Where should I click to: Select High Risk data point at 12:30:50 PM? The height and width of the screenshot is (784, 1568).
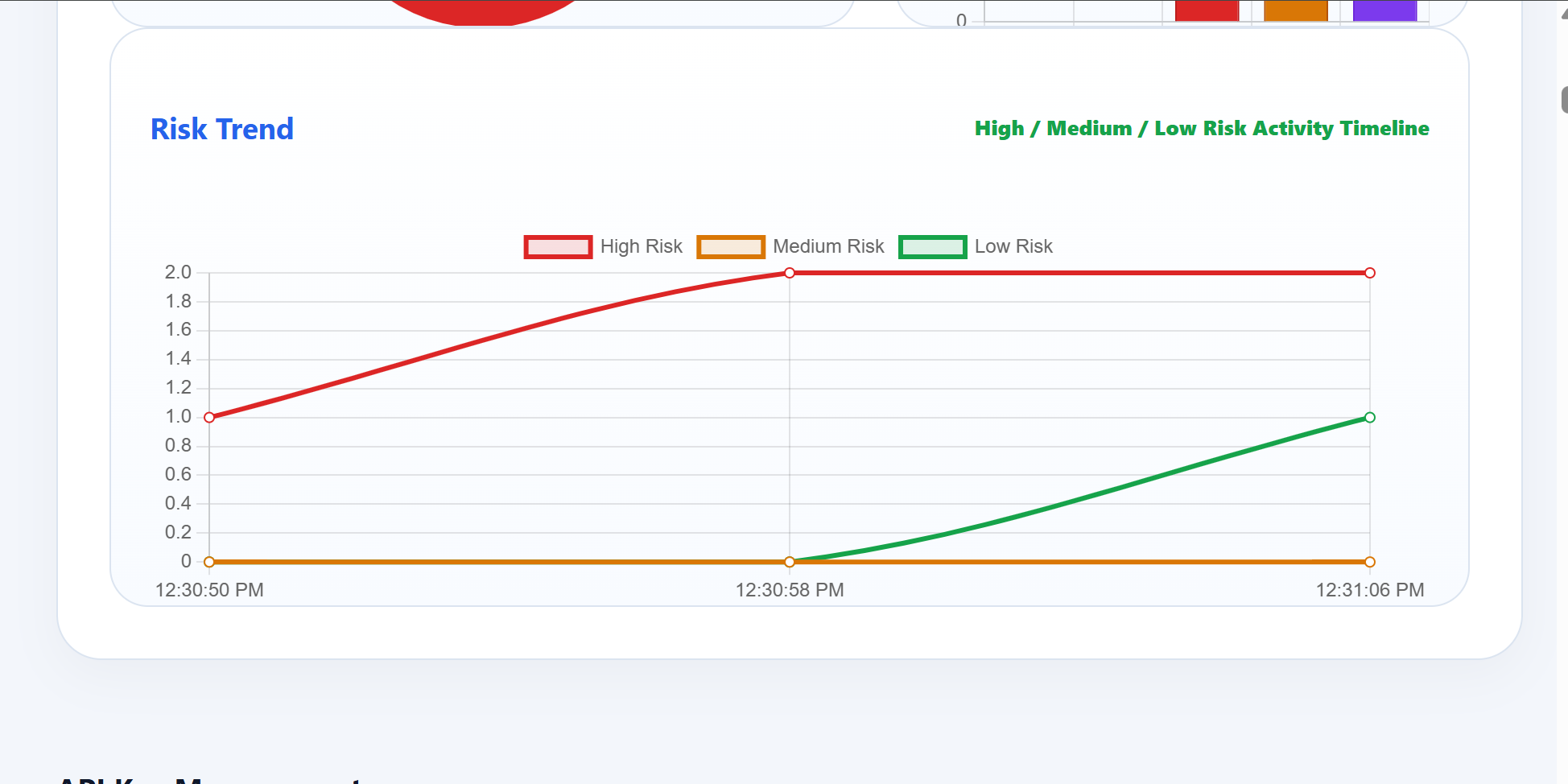click(209, 418)
